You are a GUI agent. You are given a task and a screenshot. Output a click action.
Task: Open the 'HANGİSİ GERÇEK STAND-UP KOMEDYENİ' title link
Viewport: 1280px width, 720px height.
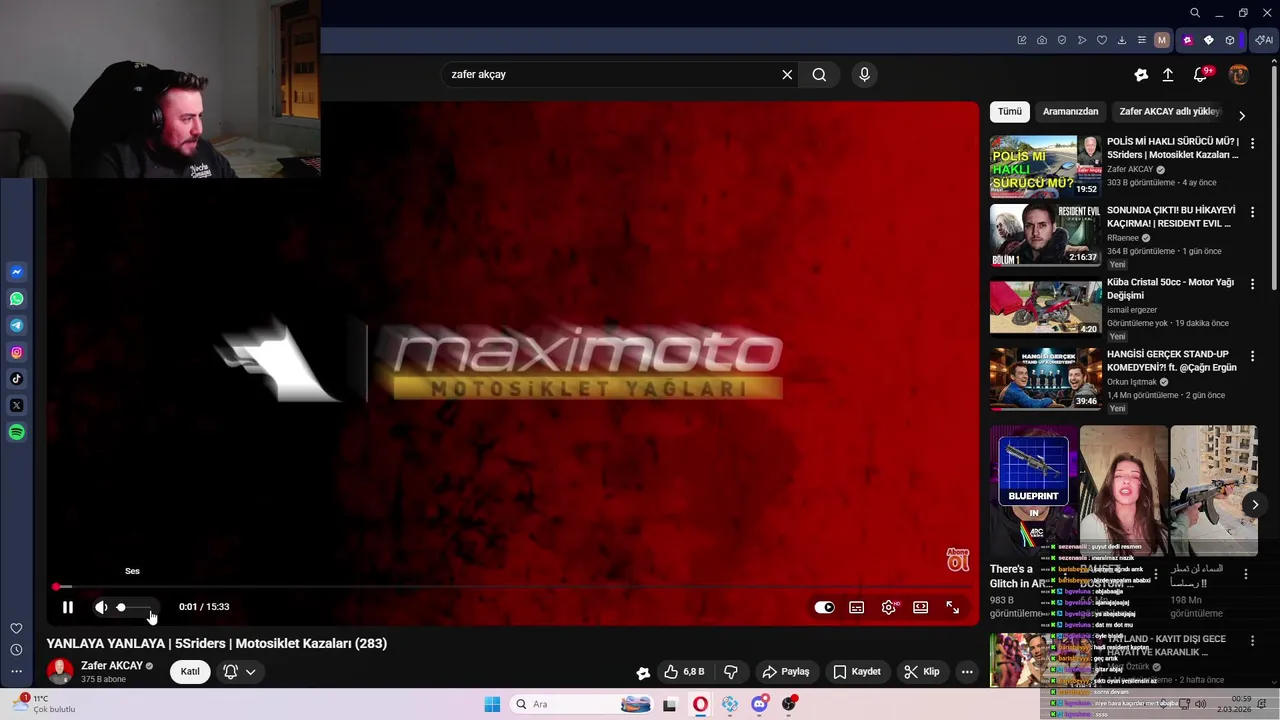point(1172,361)
